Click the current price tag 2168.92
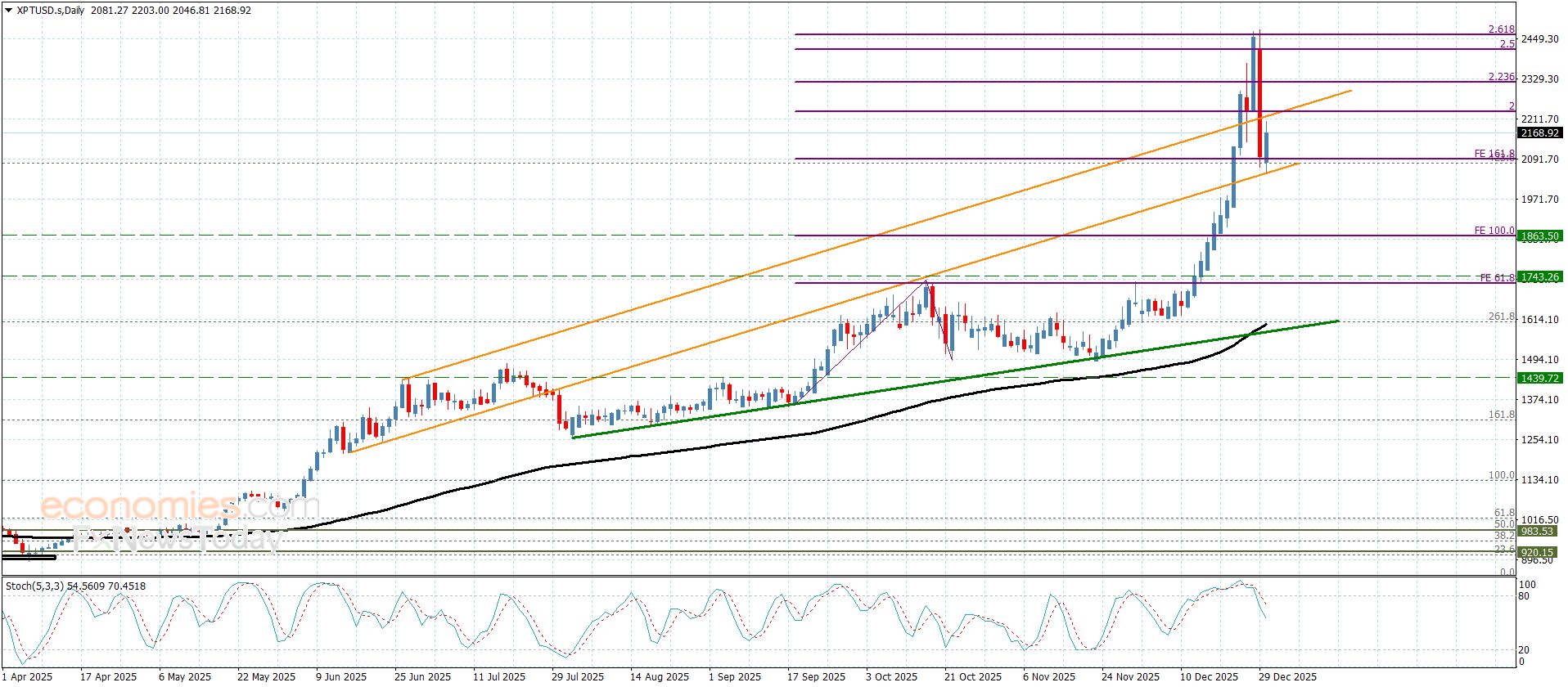 coord(1539,133)
